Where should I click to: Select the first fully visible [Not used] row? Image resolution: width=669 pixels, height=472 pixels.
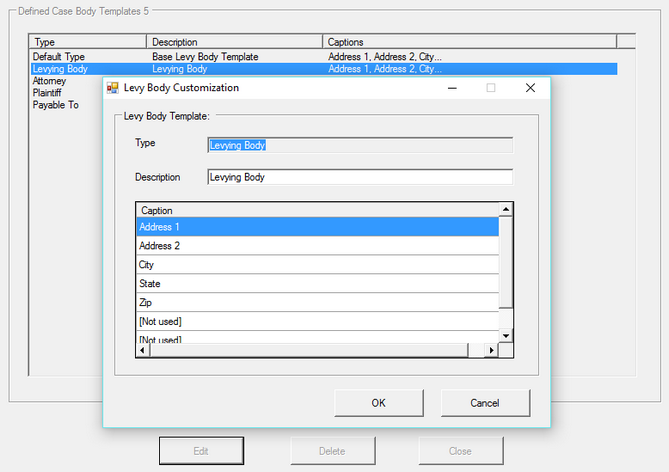tap(317, 321)
